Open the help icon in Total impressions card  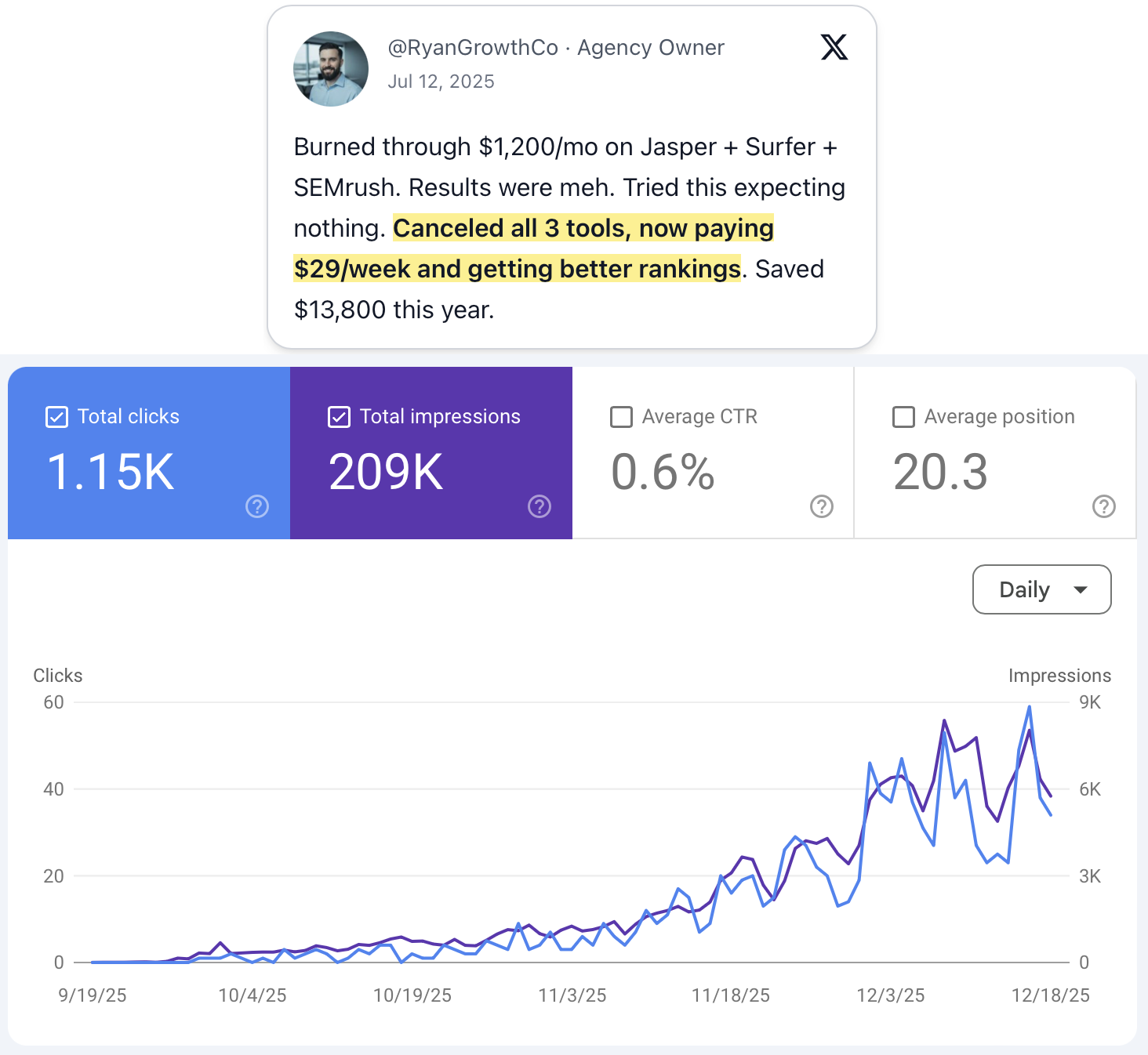coord(539,506)
